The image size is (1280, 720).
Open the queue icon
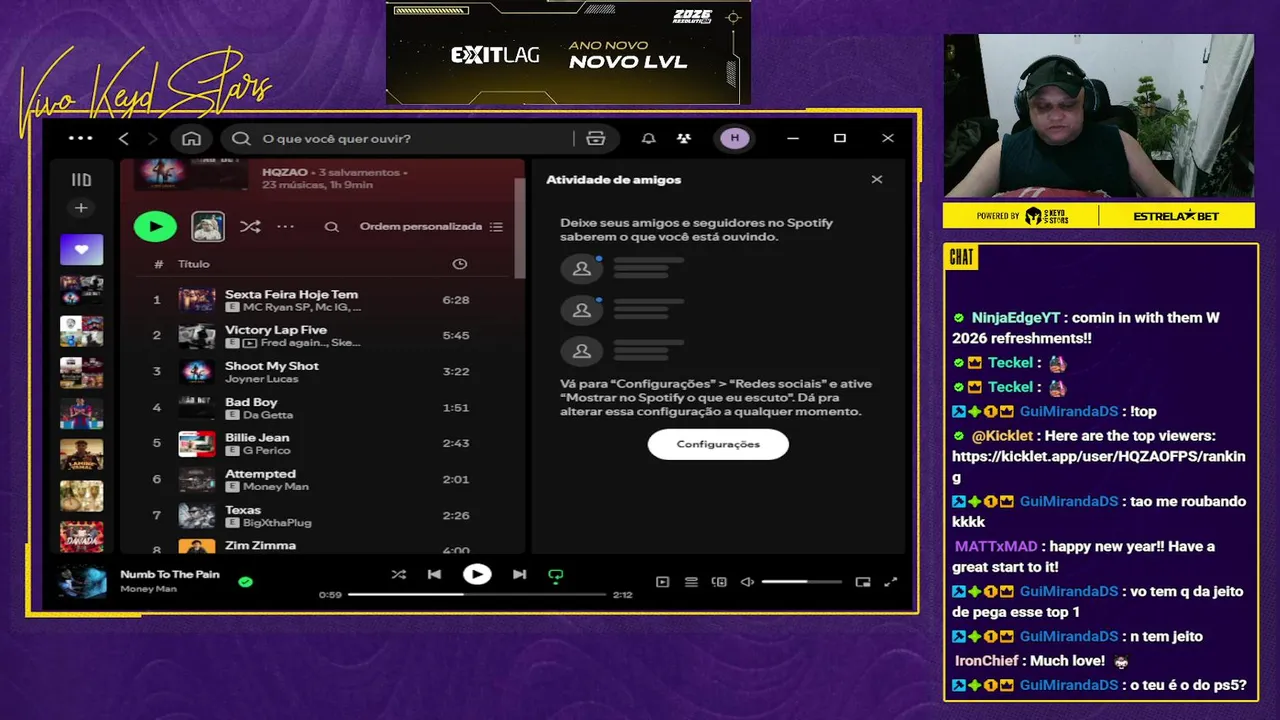pyautogui.click(x=691, y=582)
